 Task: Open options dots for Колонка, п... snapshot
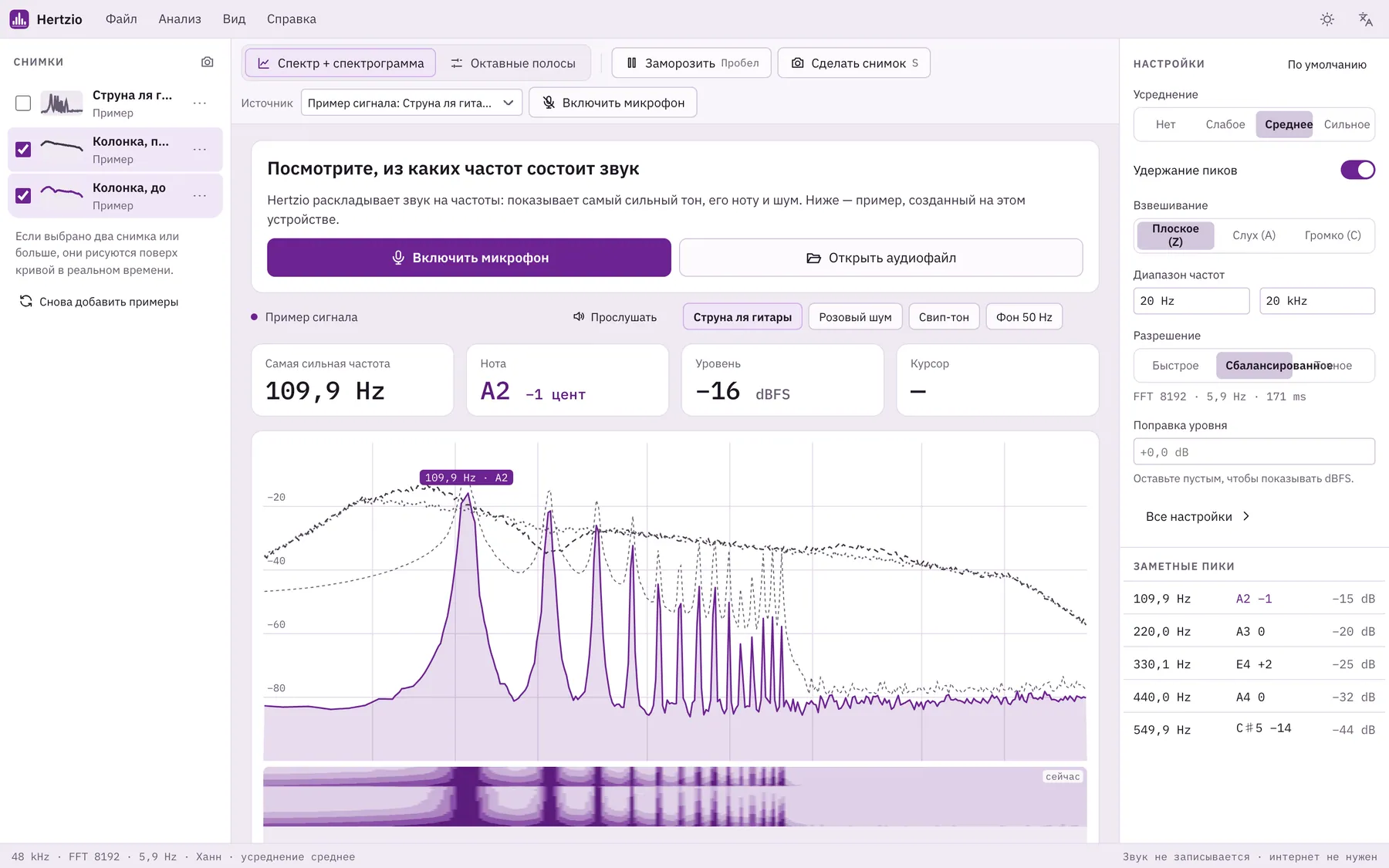pyautogui.click(x=200, y=150)
